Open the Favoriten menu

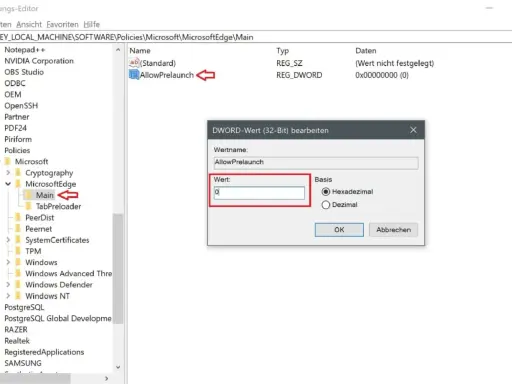pos(62,24)
